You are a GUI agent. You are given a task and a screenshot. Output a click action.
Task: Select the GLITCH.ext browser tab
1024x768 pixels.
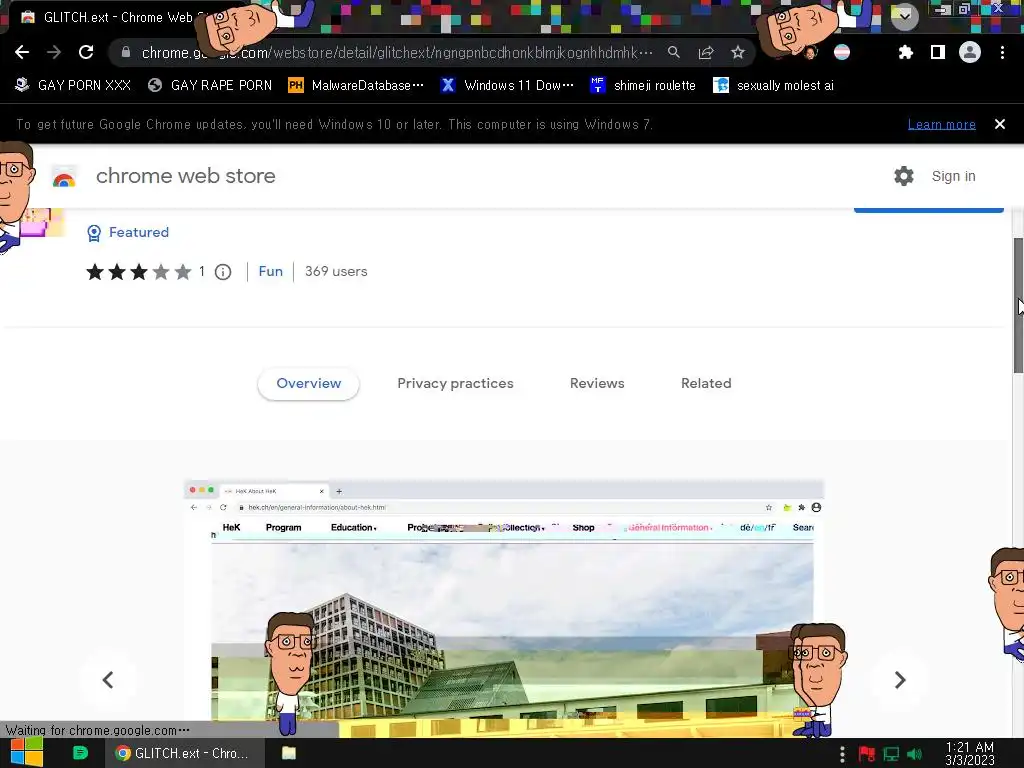[x=118, y=18]
